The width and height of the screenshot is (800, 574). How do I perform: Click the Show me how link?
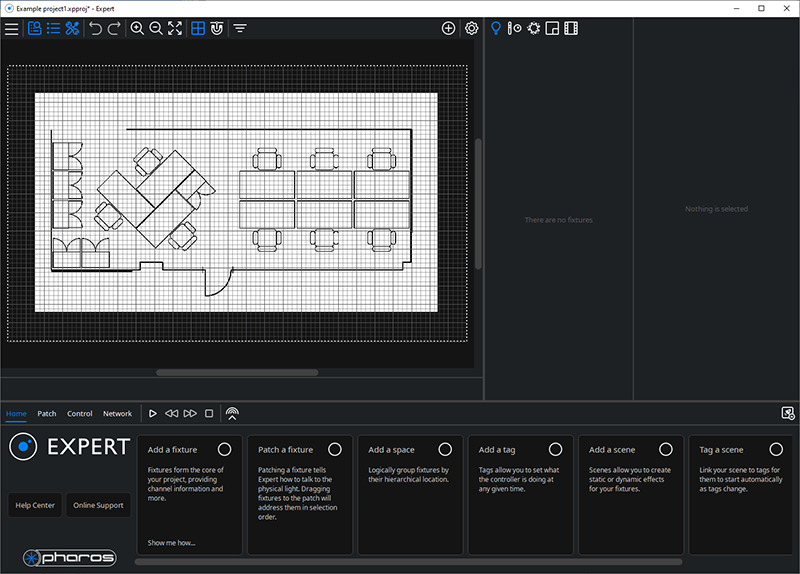click(x=171, y=543)
